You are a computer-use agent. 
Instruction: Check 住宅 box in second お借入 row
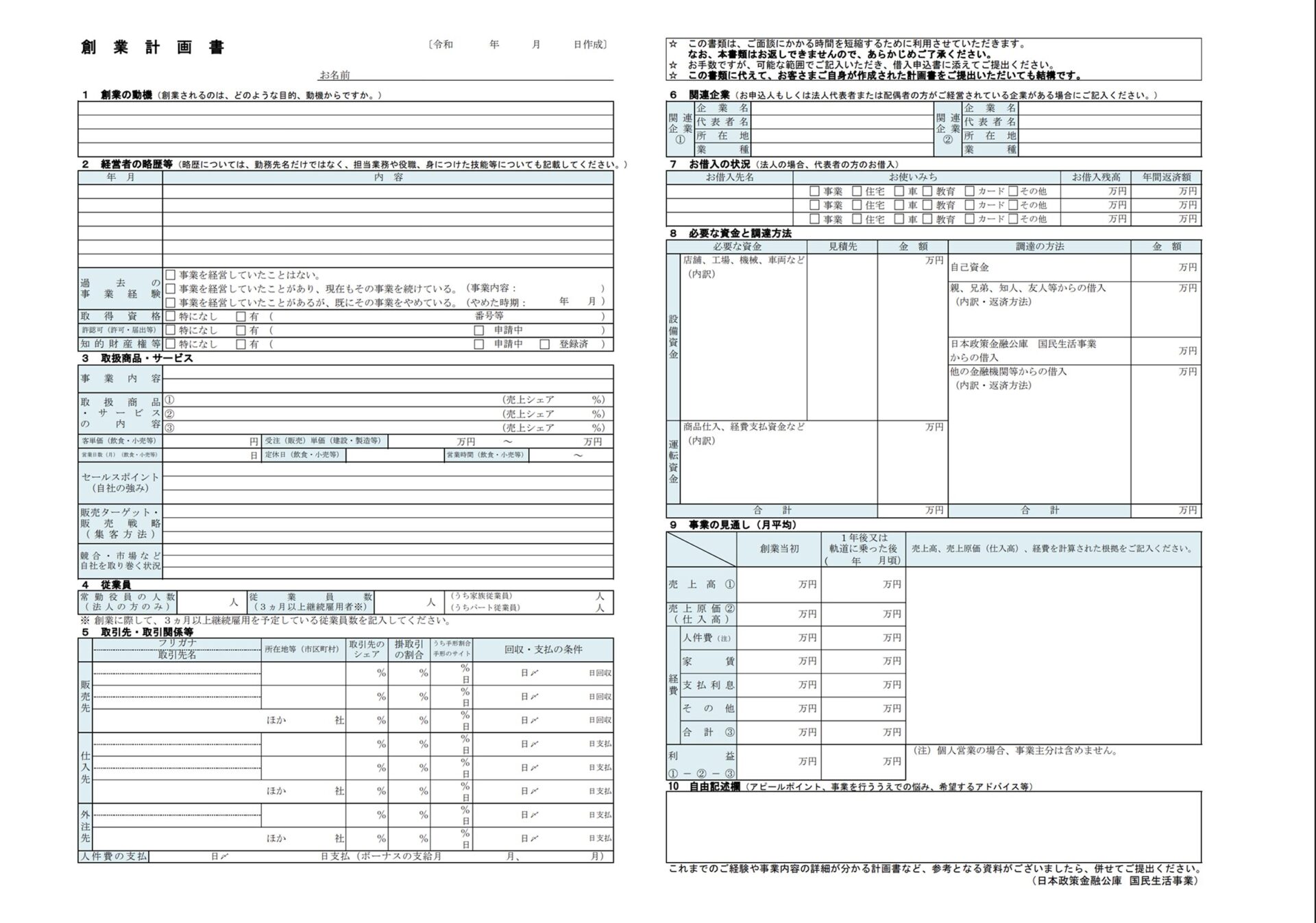click(857, 205)
